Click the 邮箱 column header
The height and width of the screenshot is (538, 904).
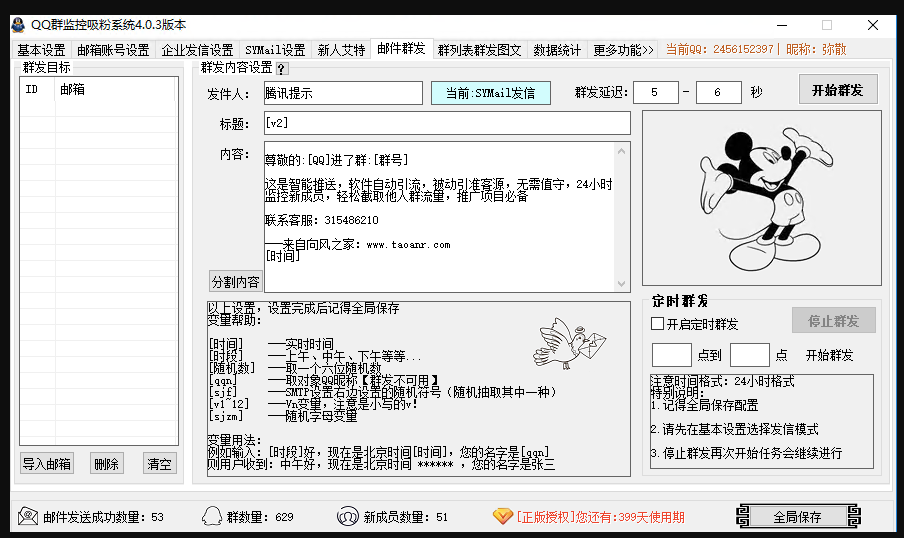point(115,89)
